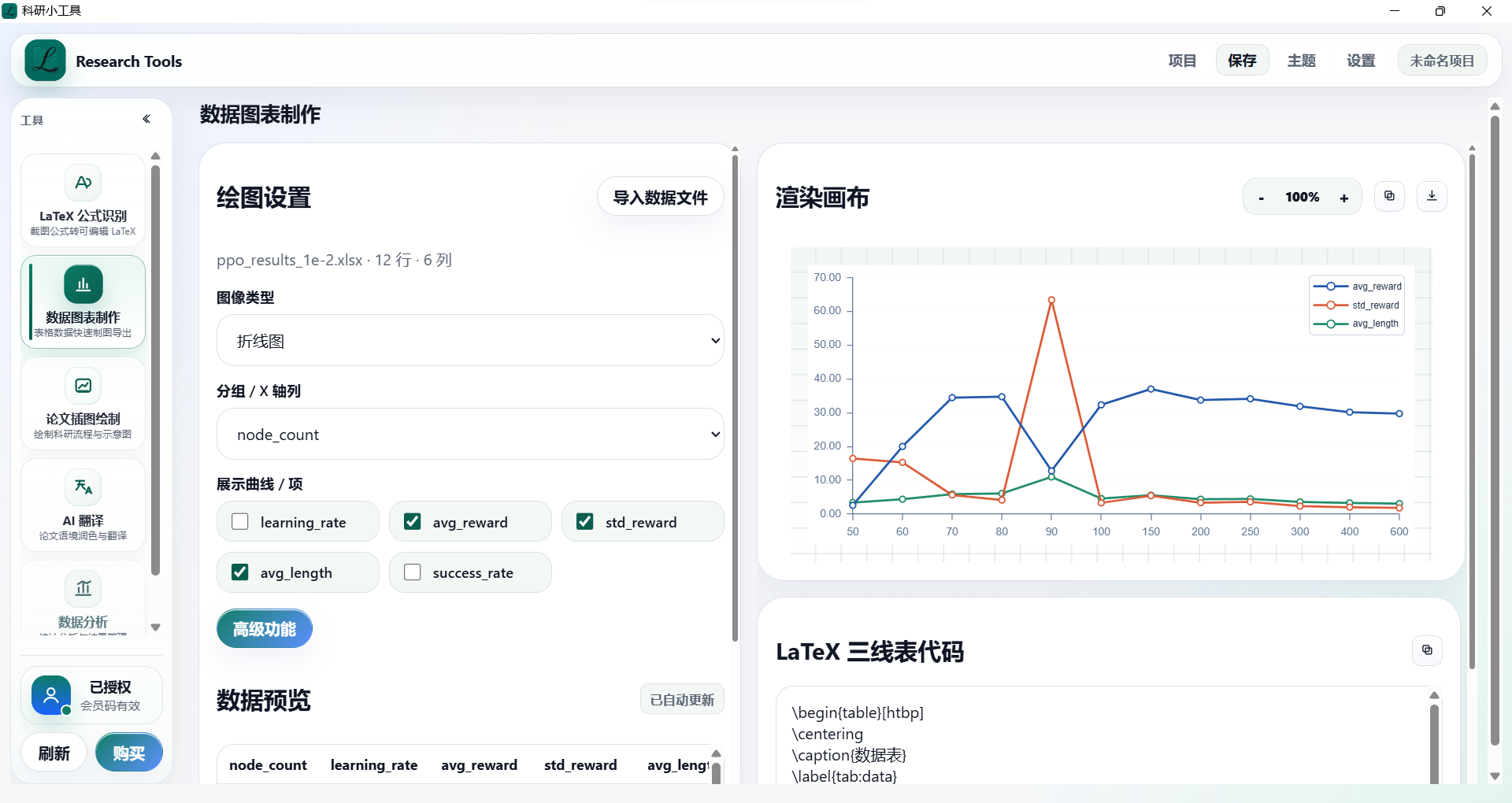
Task: Download the rendered chart
Action: point(1432,196)
